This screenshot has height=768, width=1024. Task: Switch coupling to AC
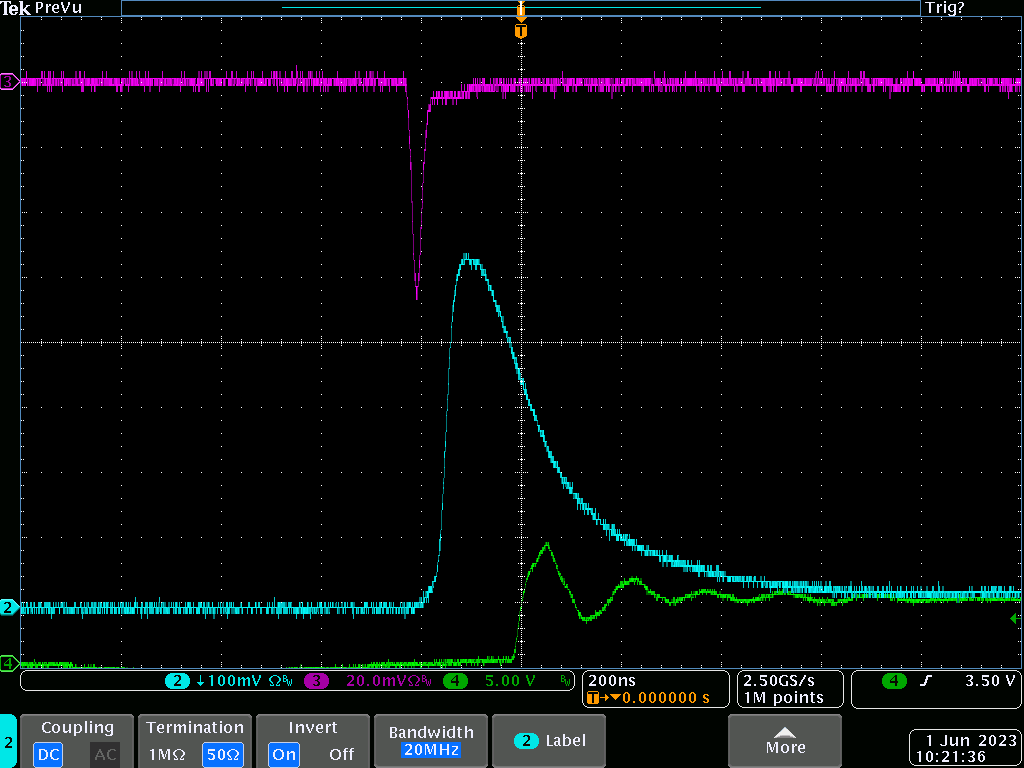pos(105,754)
